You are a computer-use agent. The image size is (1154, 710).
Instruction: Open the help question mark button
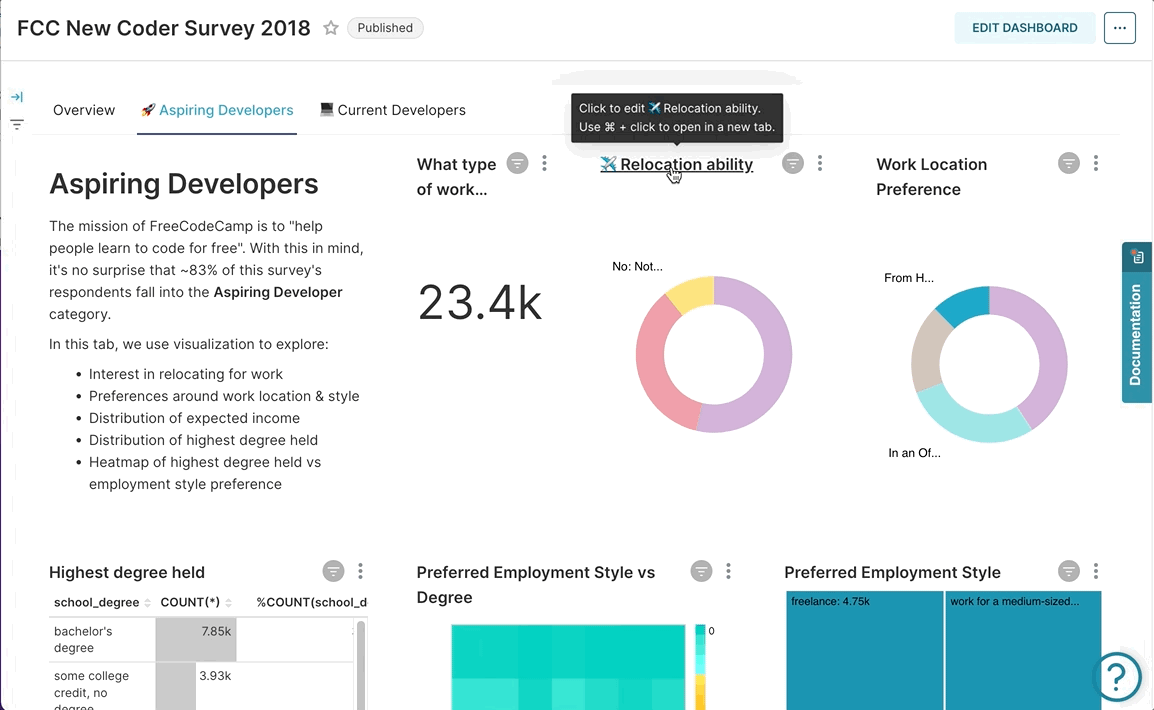[x=1118, y=677]
